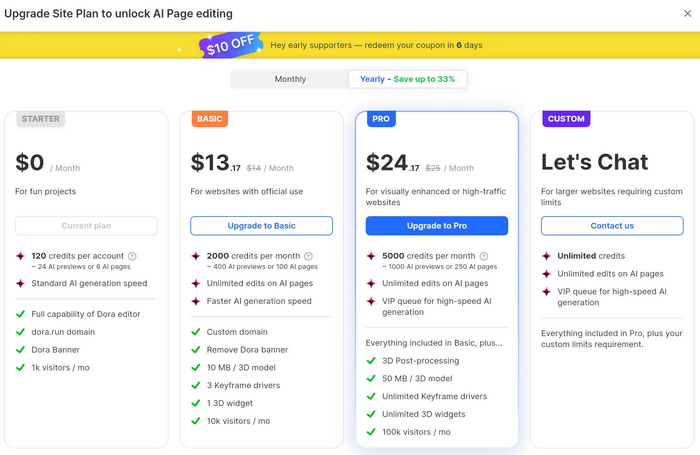Click the blue PRO plan tag

click(381, 119)
